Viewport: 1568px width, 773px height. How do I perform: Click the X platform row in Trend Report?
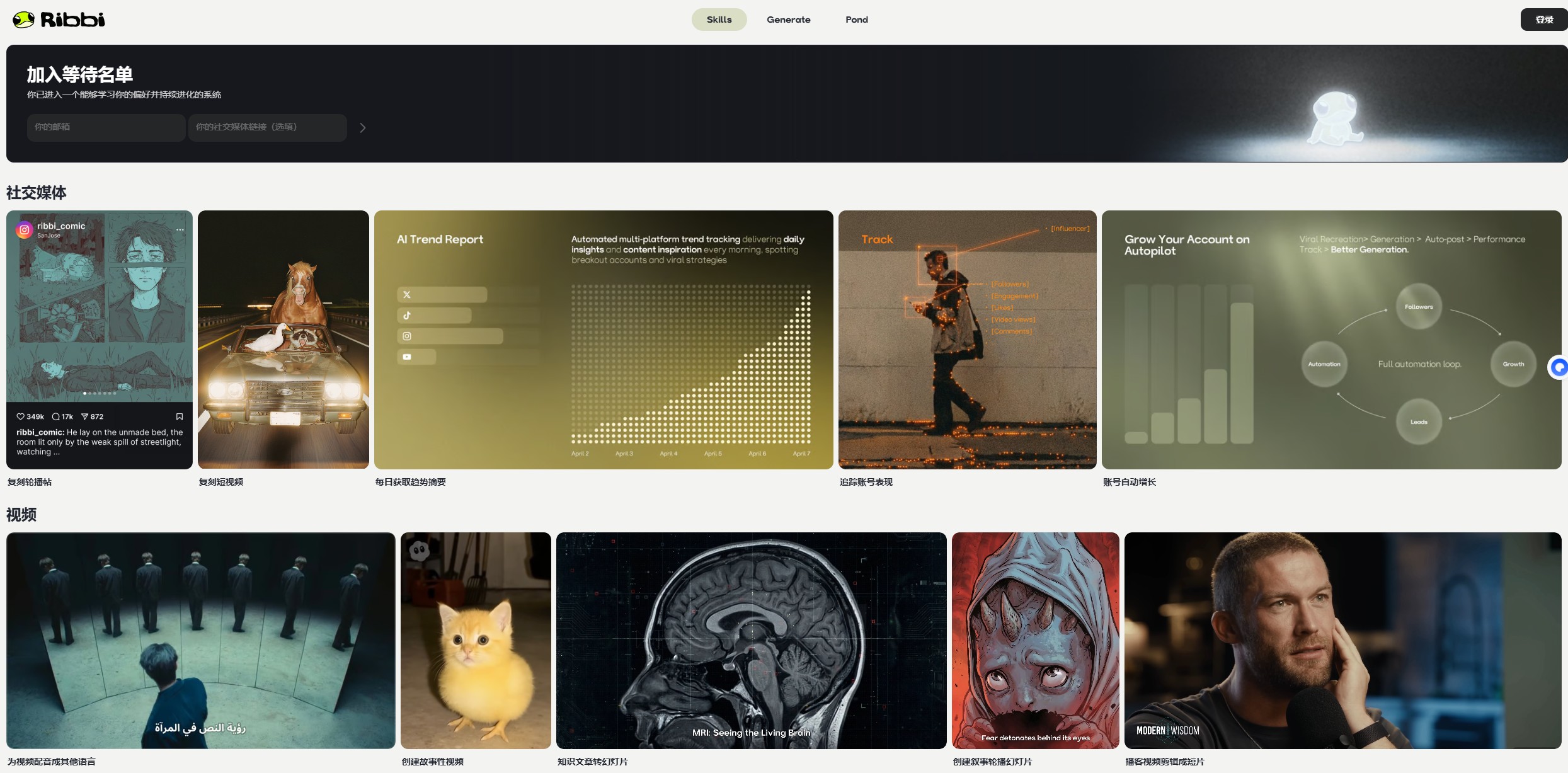pos(442,295)
